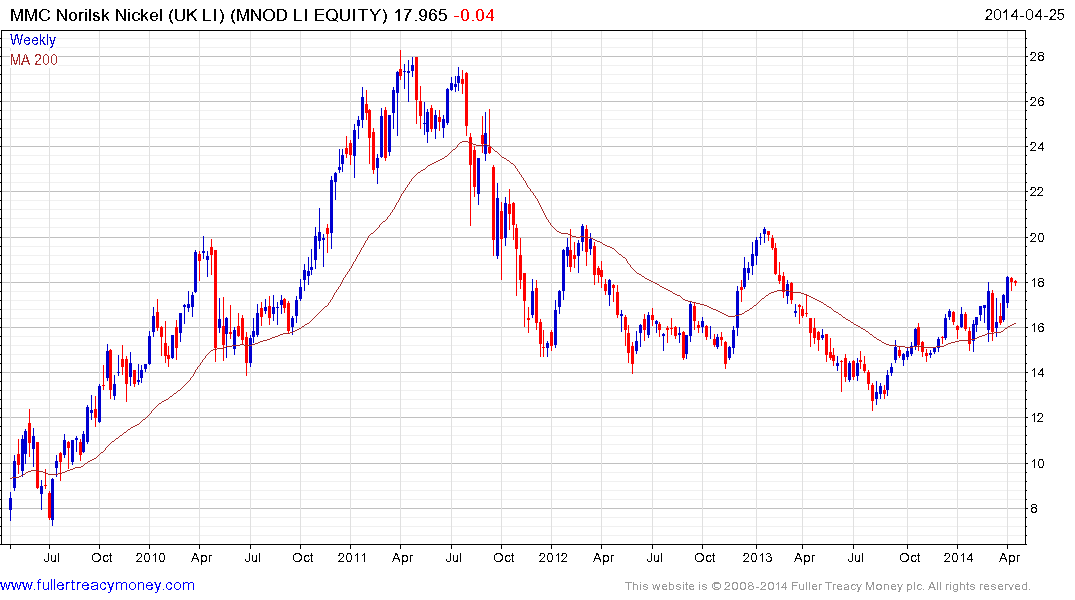Click the 10 price axis label
1075x600 pixels.
point(1037,464)
